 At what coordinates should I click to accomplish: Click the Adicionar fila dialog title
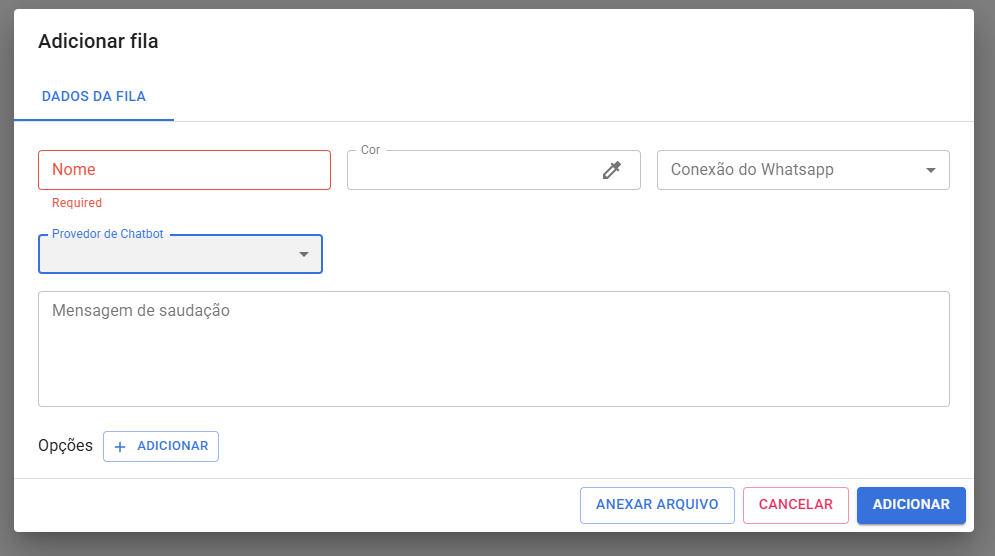(98, 41)
